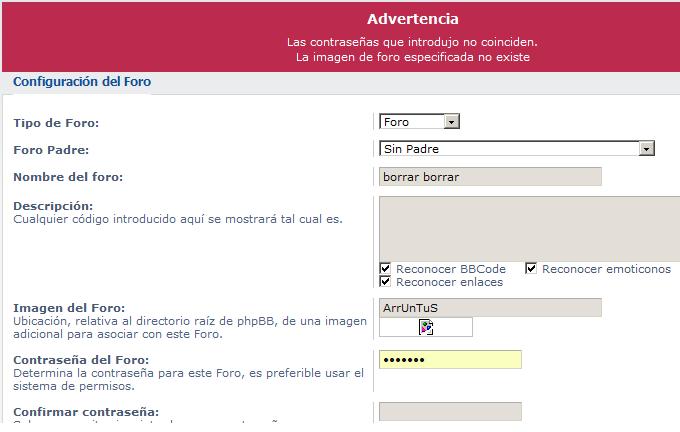The width and height of the screenshot is (680, 432).
Task: Click the 'La imagen de foro especificada no existe' message
Action: [x=413, y=57]
